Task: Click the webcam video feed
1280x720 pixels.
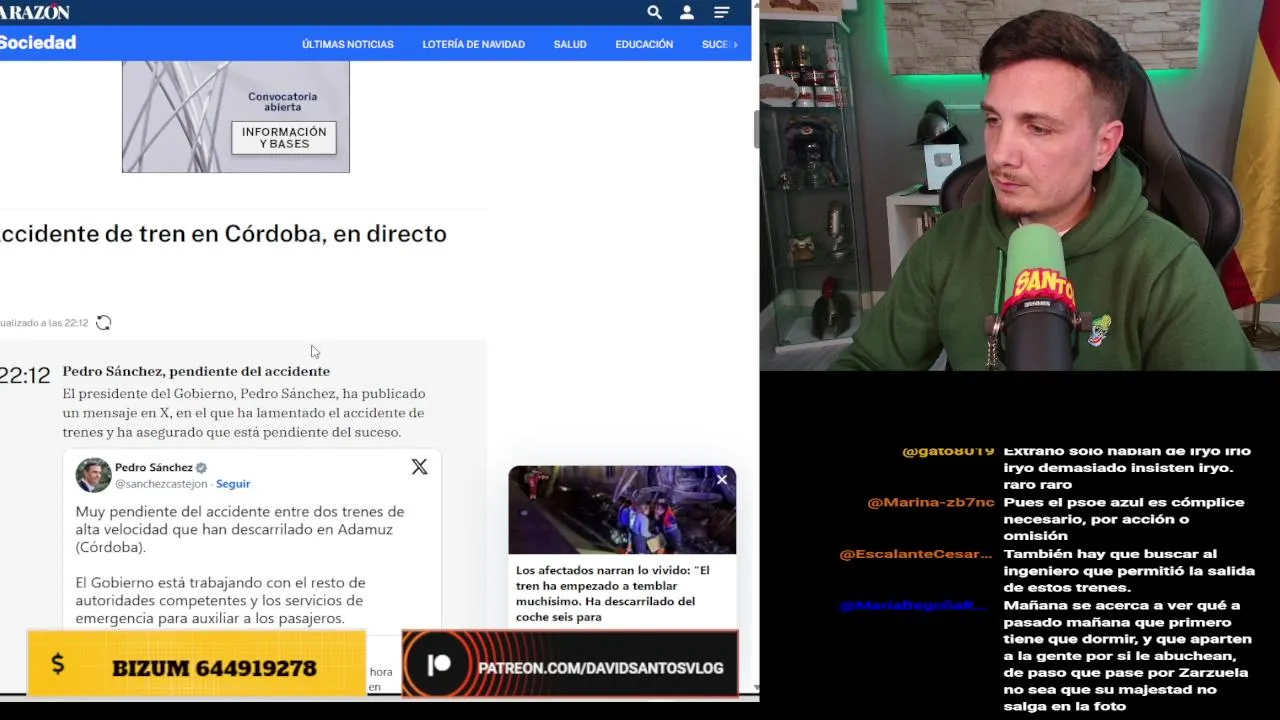Action: [x=1020, y=185]
